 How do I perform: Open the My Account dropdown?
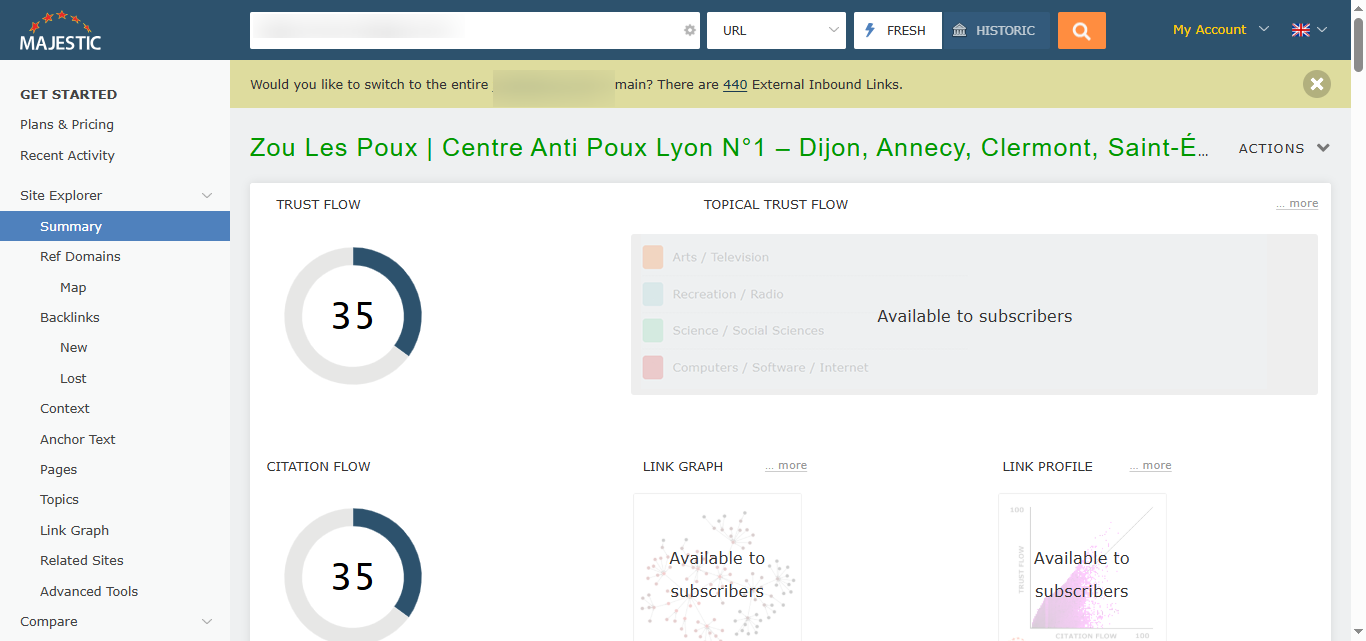[x=1220, y=30]
